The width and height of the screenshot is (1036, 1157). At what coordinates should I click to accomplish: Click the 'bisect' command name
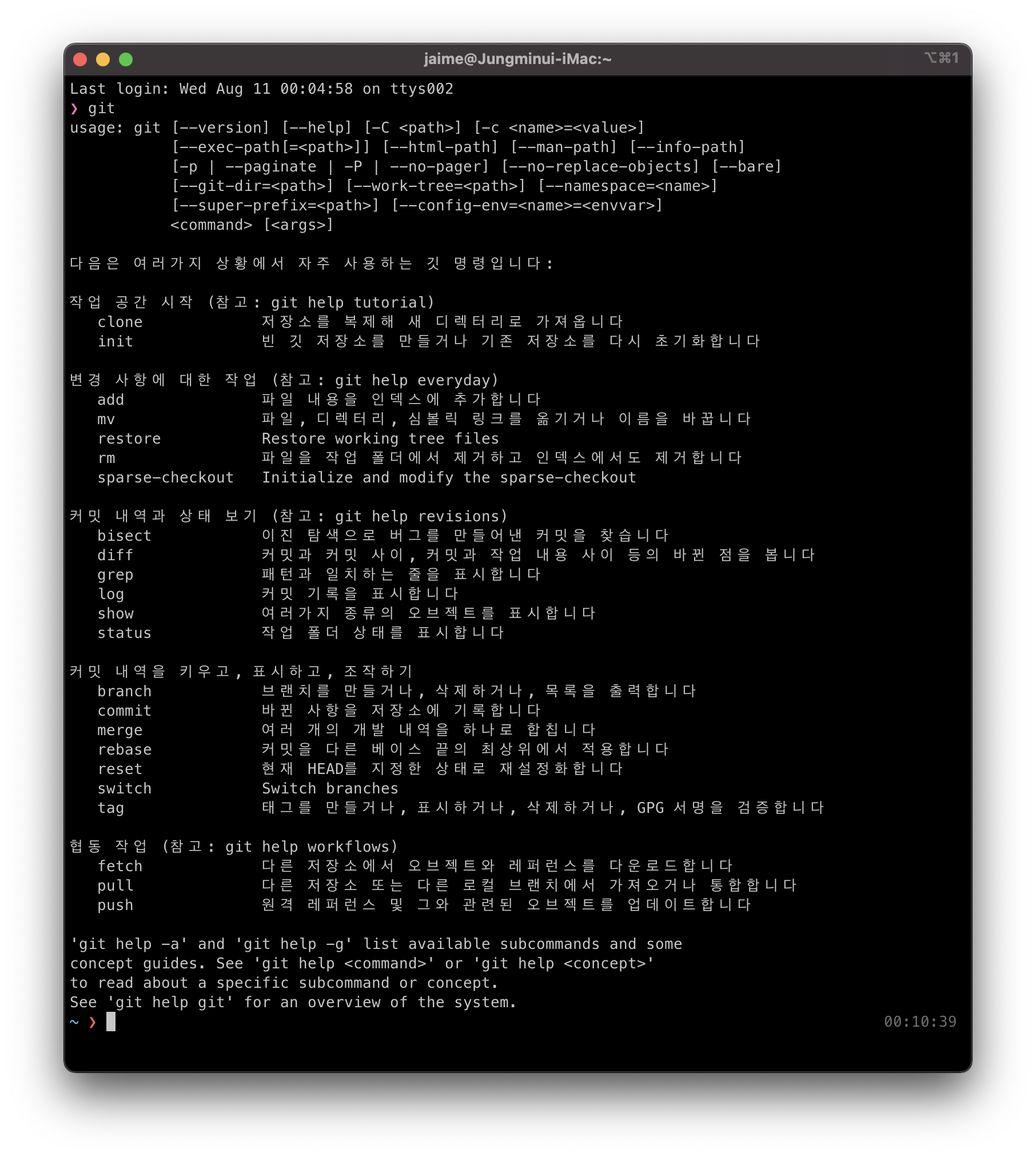pos(125,536)
